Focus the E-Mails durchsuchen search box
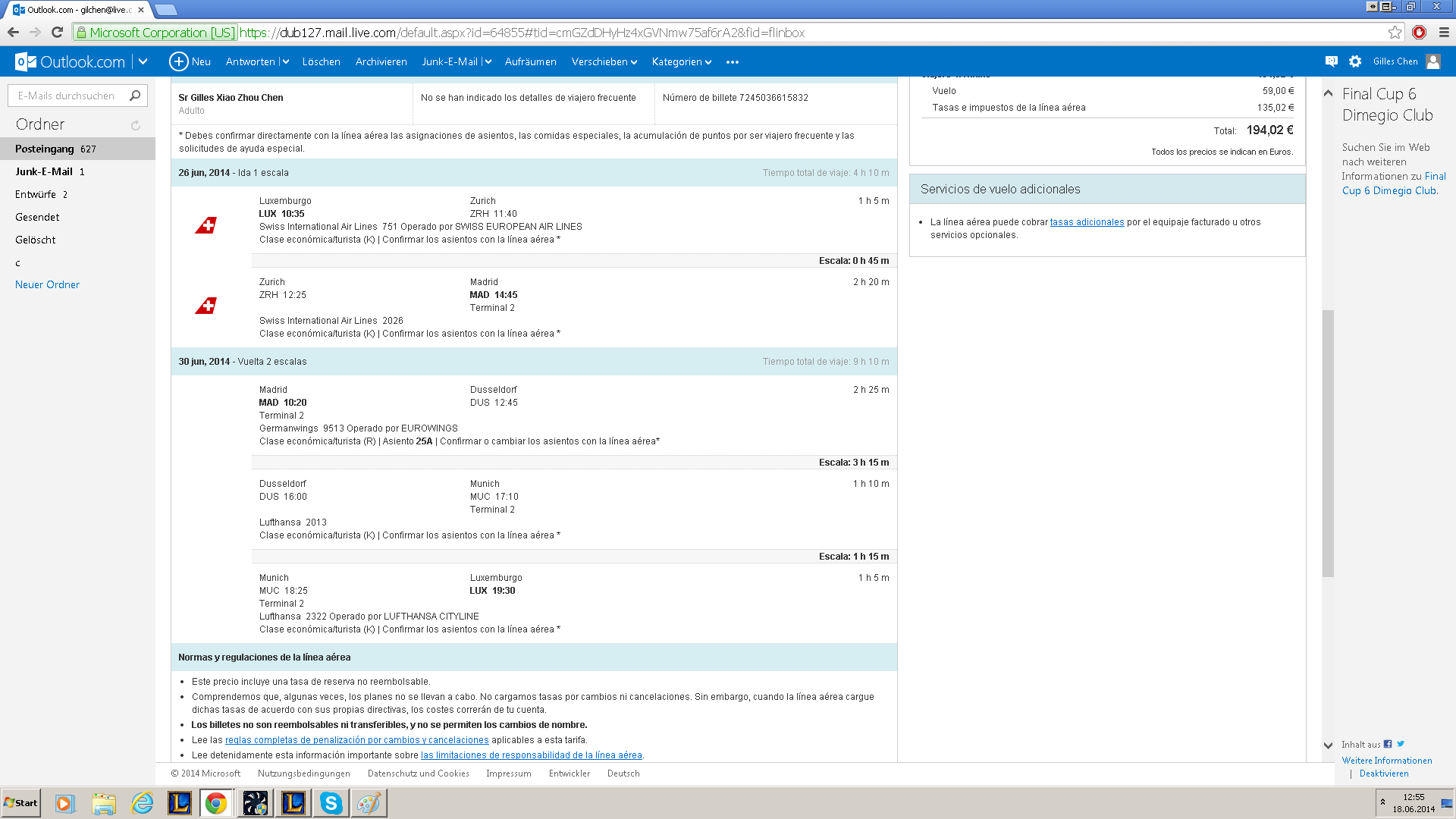Image resolution: width=1456 pixels, height=819 pixels. tap(68, 96)
